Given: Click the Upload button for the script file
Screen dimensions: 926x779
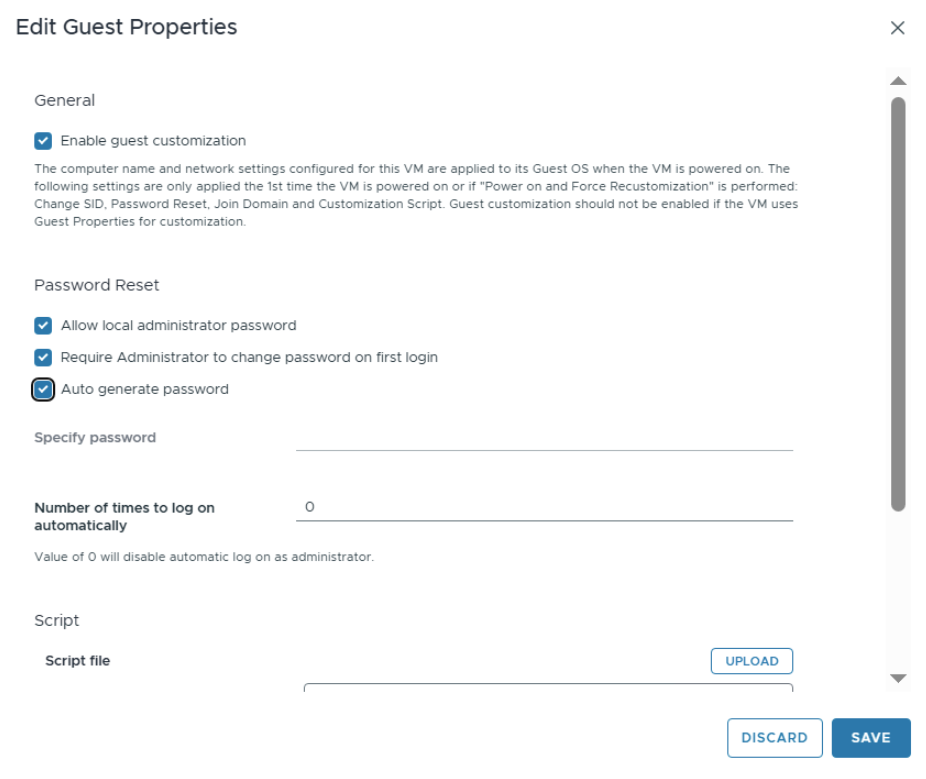Looking at the screenshot, I should click(751, 661).
